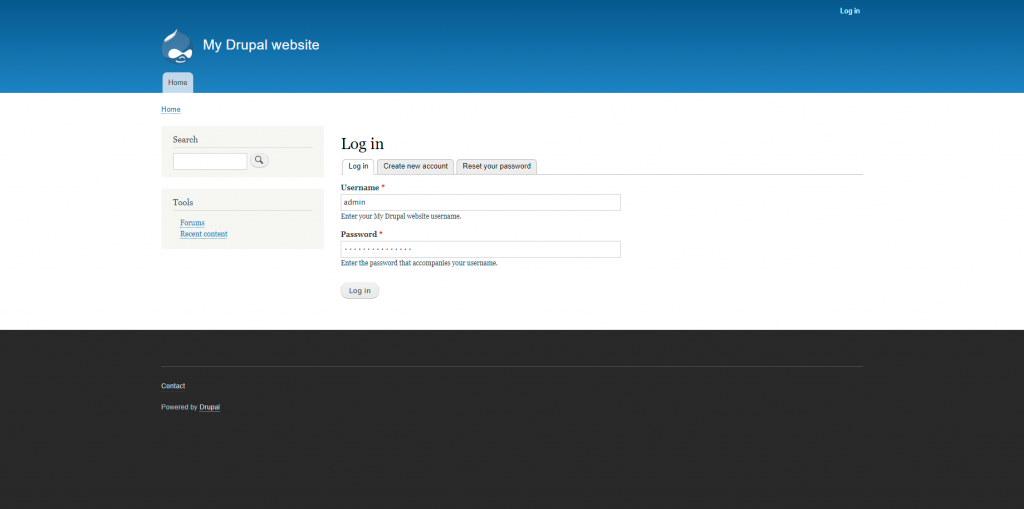This screenshot has width=1024, height=509.
Task: Focus the Search text box in sidebar
Action: click(x=210, y=161)
